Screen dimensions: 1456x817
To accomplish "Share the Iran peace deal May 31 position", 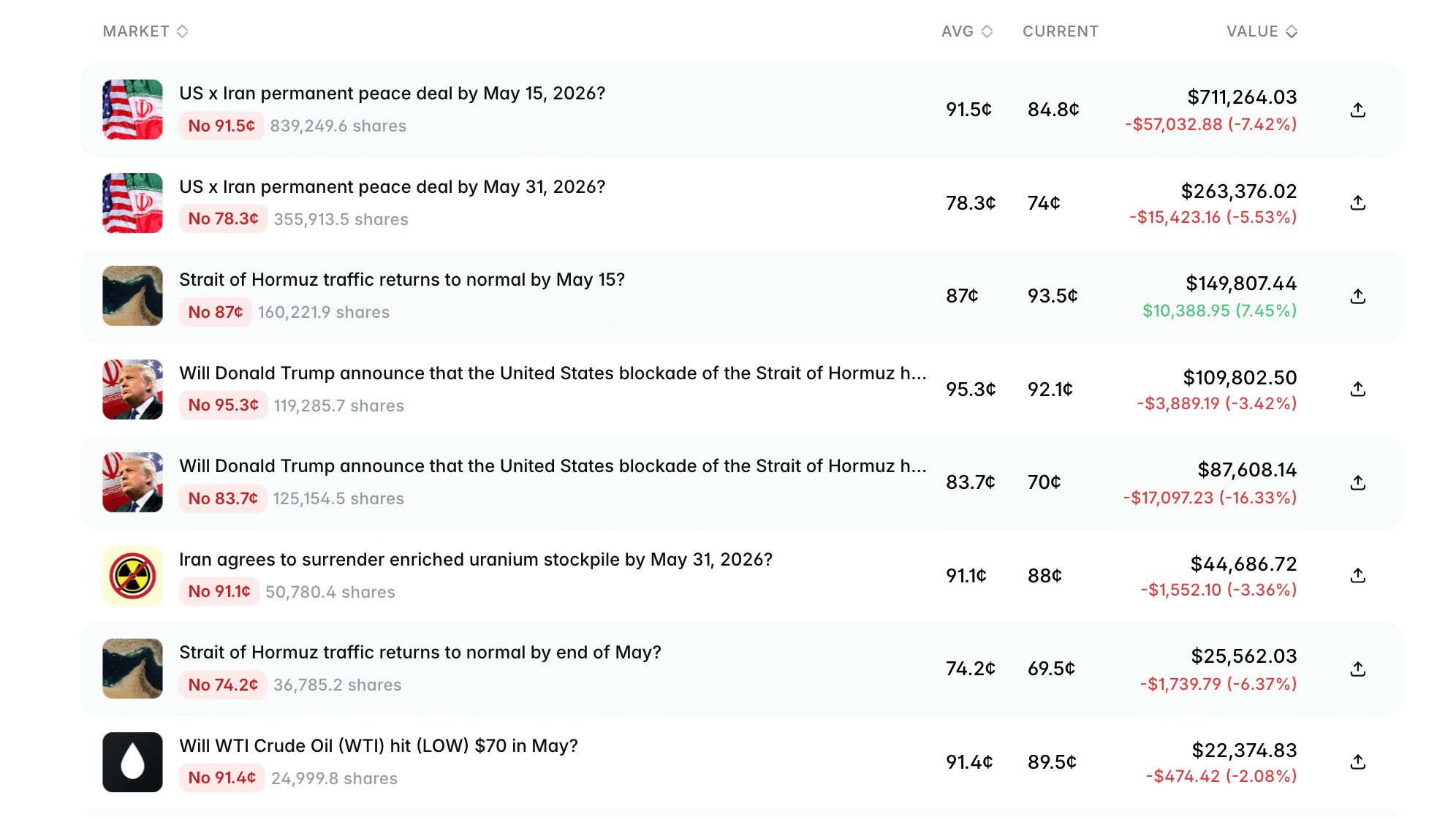I will pyautogui.click(x=1357, y=202).
